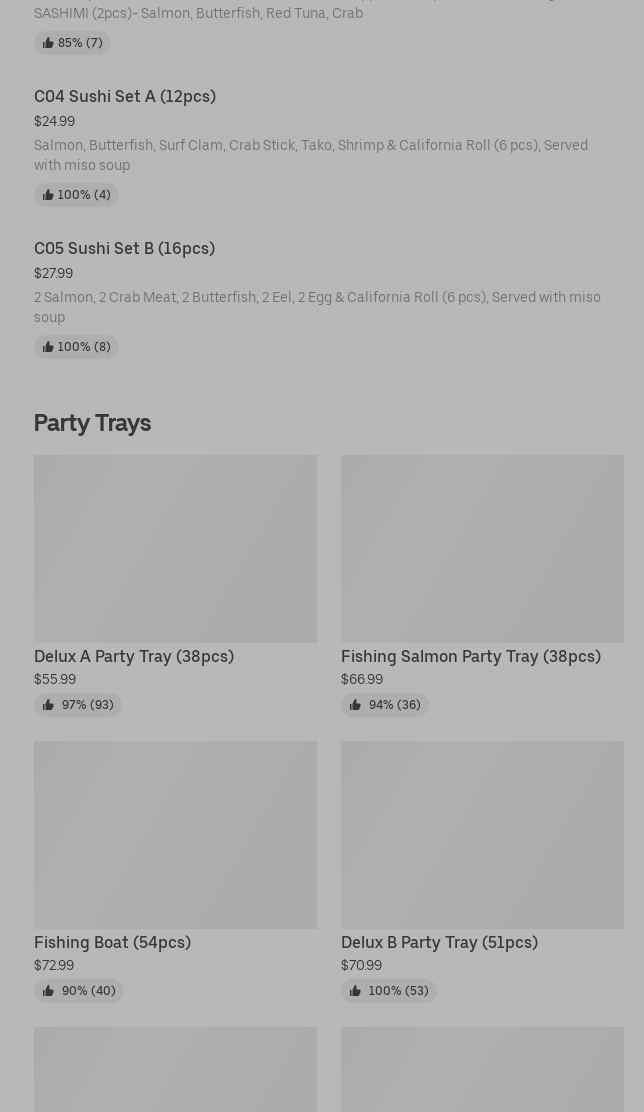The height and width of the screenshot is (1112, 644).
Task: Click thumbs-up icon on C04 Sushi Set A rating
Action: click(x=48, y=195)
